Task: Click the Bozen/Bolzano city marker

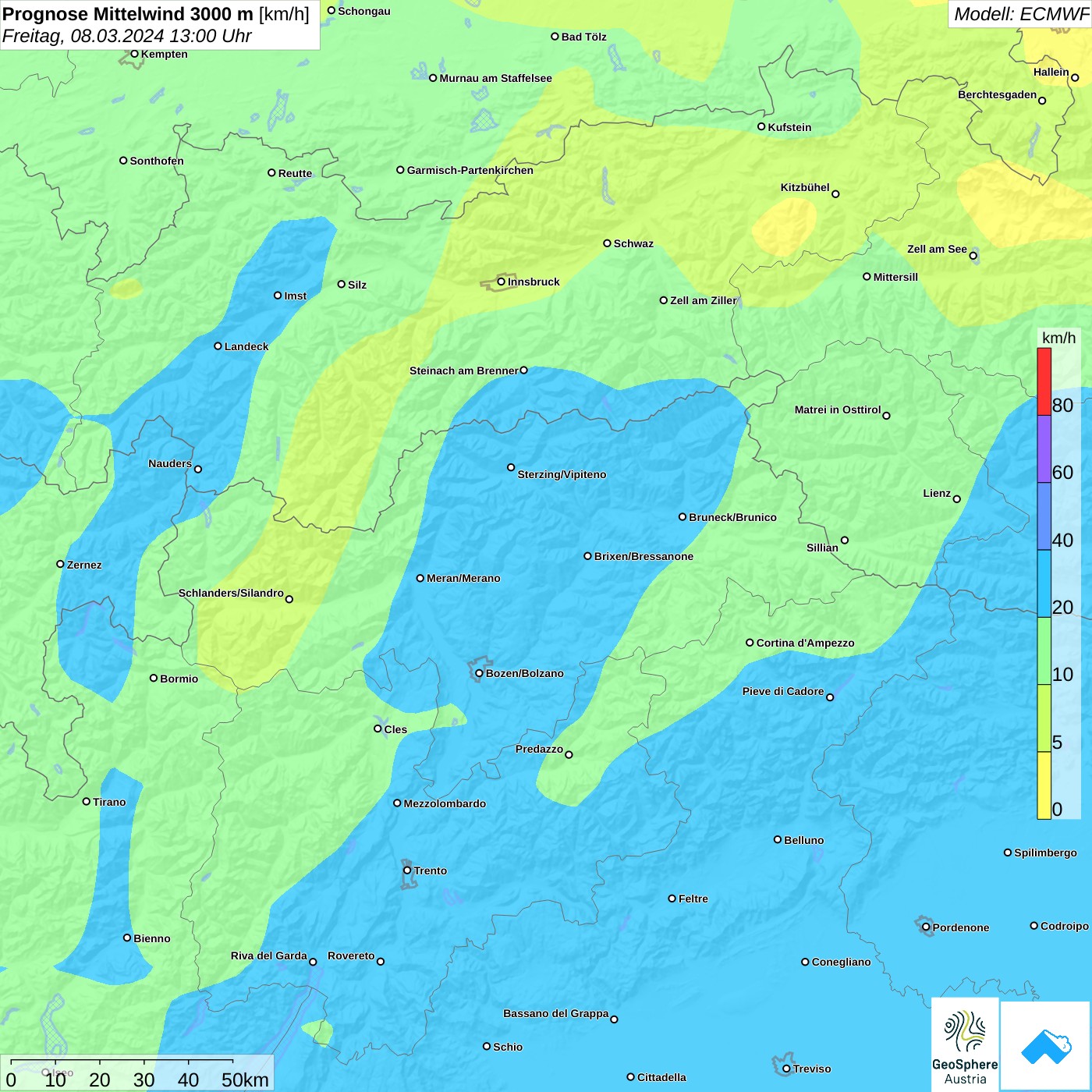Action: (x=480, y=673)
